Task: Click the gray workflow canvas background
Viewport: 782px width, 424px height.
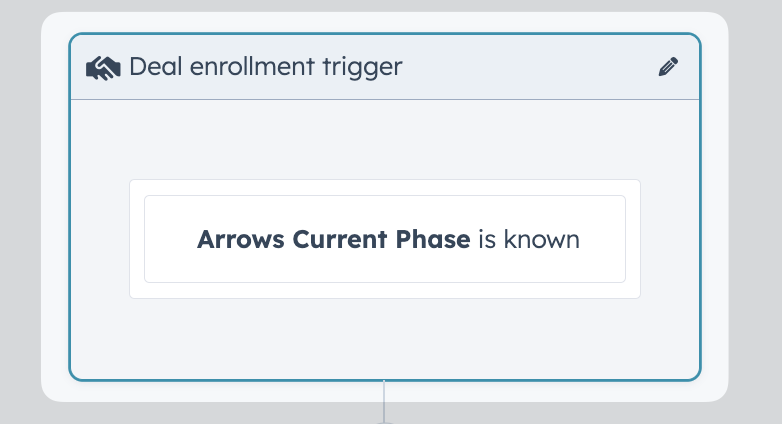Action: pyautogui.click(x=756, y=212)
